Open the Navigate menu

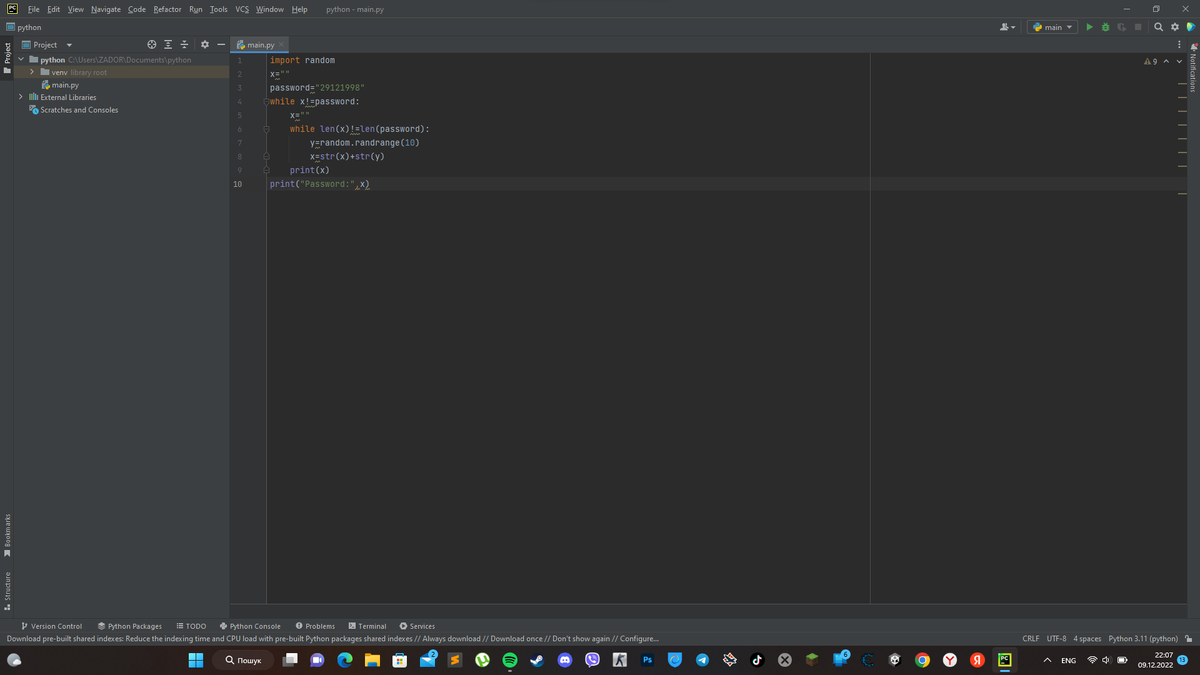pos(105,9)
